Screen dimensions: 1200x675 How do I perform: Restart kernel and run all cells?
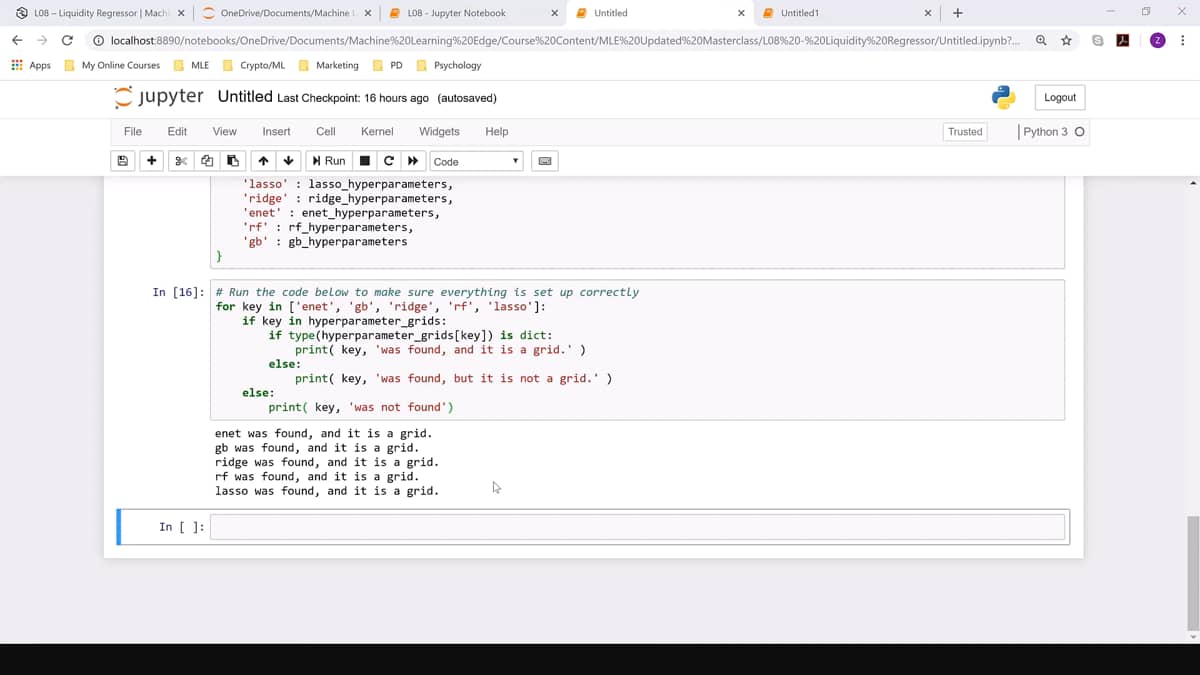(412, 161)
